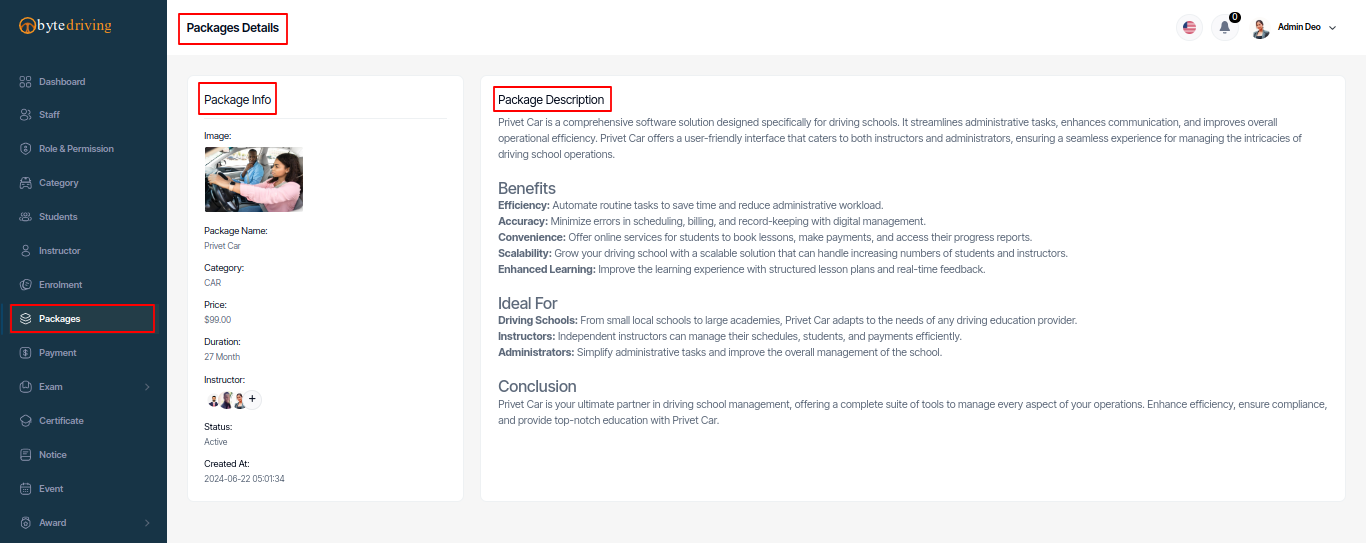
Task: Expand the Award submenu chevron
Action: click(147, 523)
